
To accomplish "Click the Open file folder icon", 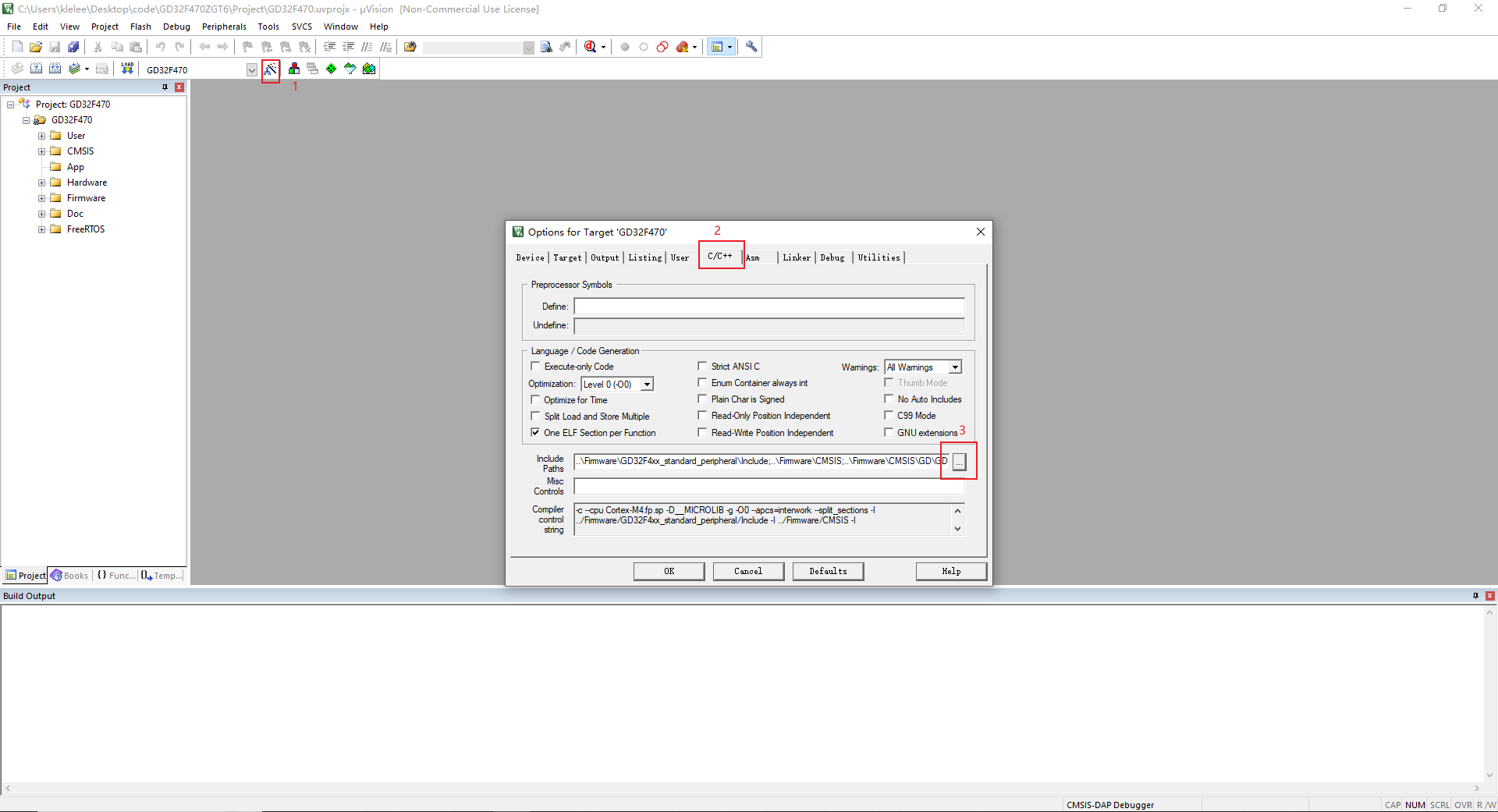I will click(x=36, y=47).
